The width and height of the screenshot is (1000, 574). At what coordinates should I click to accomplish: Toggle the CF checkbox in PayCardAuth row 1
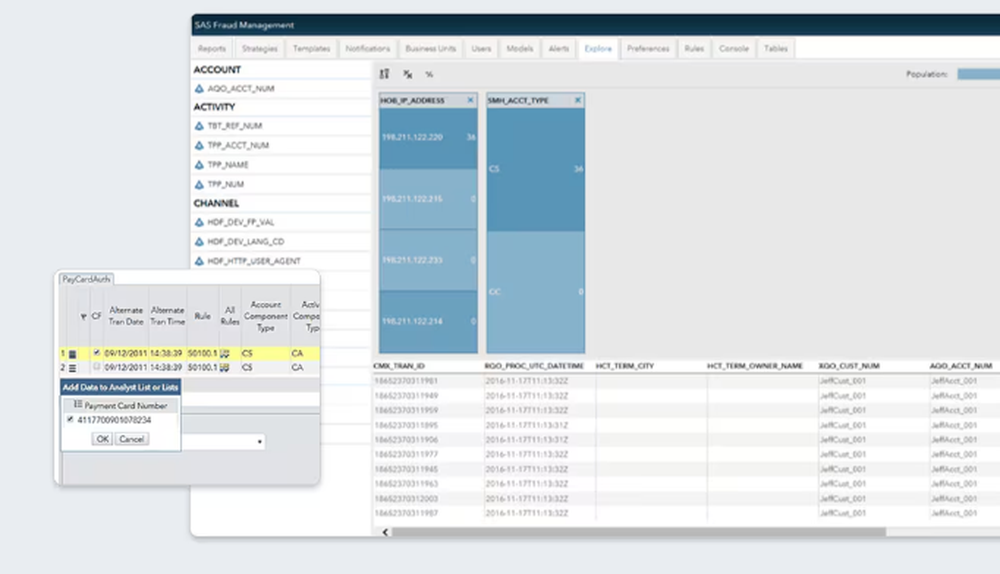96,352
